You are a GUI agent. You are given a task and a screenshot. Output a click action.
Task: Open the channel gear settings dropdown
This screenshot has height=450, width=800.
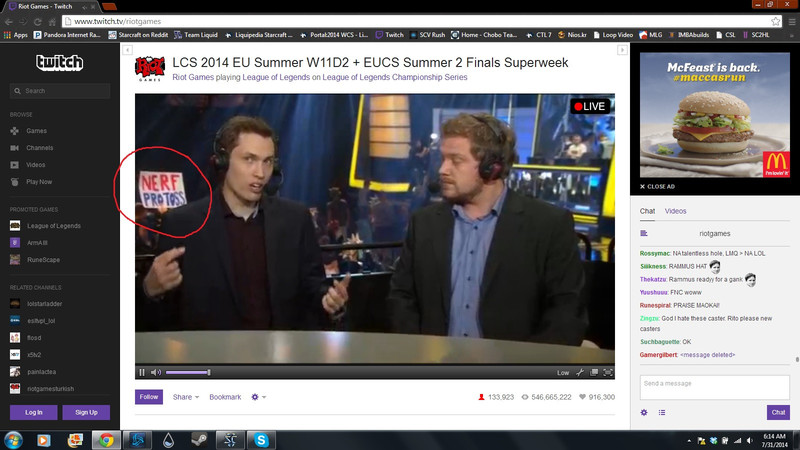point(259,397)
